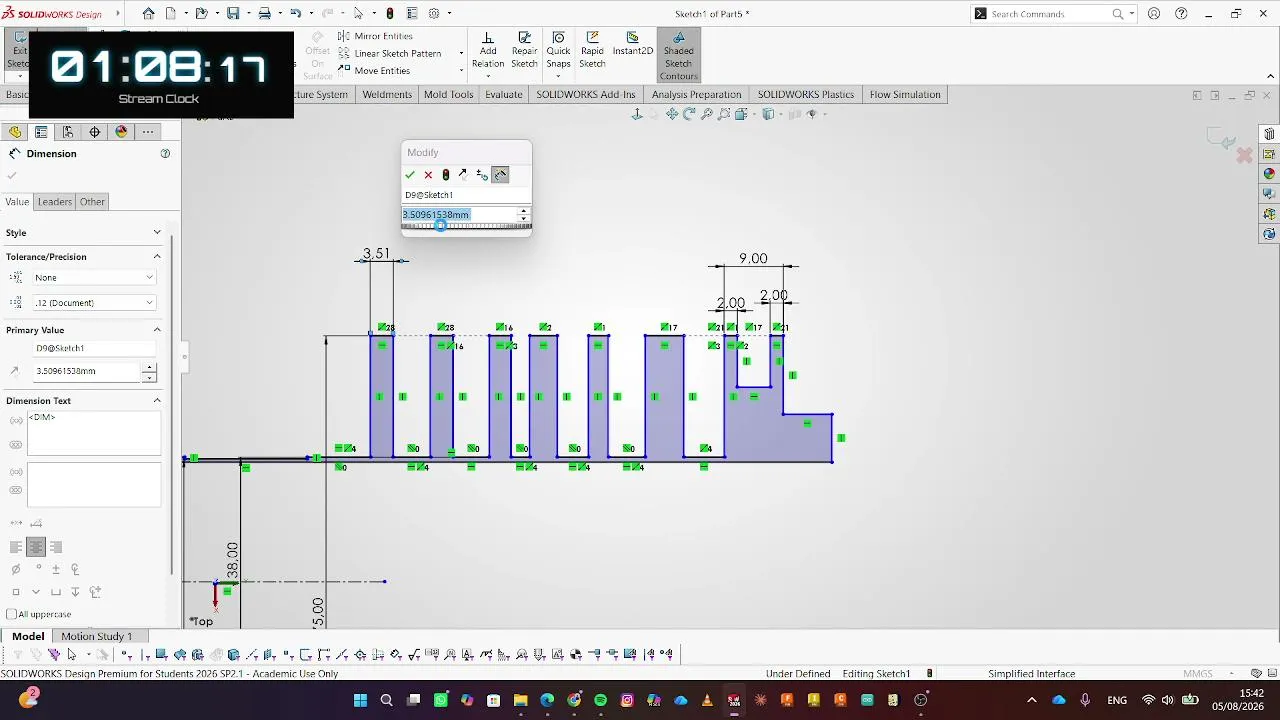Open the DisplayManager tab icon
The height and width of the screenshot is (720, 1280).
pyautogui.click(x=122, y=132)
